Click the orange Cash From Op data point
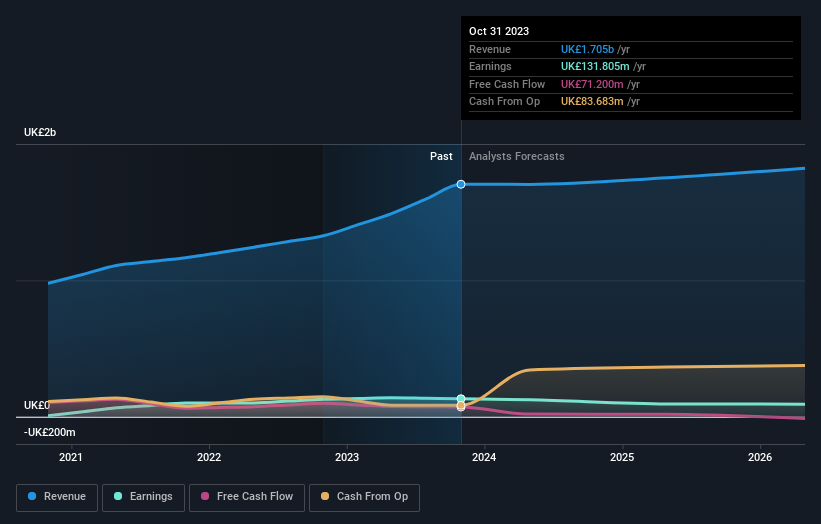Viewport: 821px width, 524px height. point(461,406)
